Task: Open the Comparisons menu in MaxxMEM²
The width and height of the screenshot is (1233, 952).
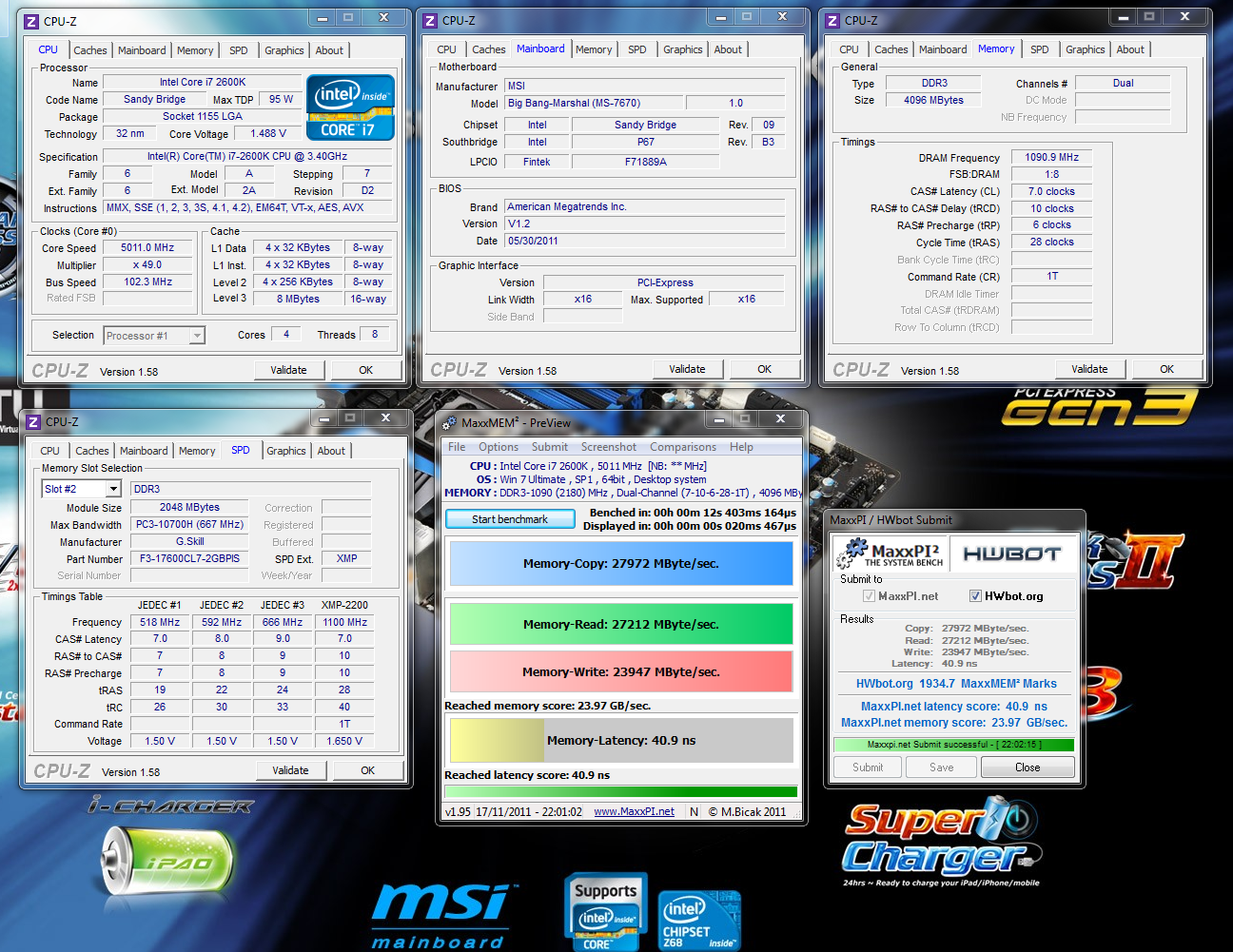Action: click(x=683, y=447)
